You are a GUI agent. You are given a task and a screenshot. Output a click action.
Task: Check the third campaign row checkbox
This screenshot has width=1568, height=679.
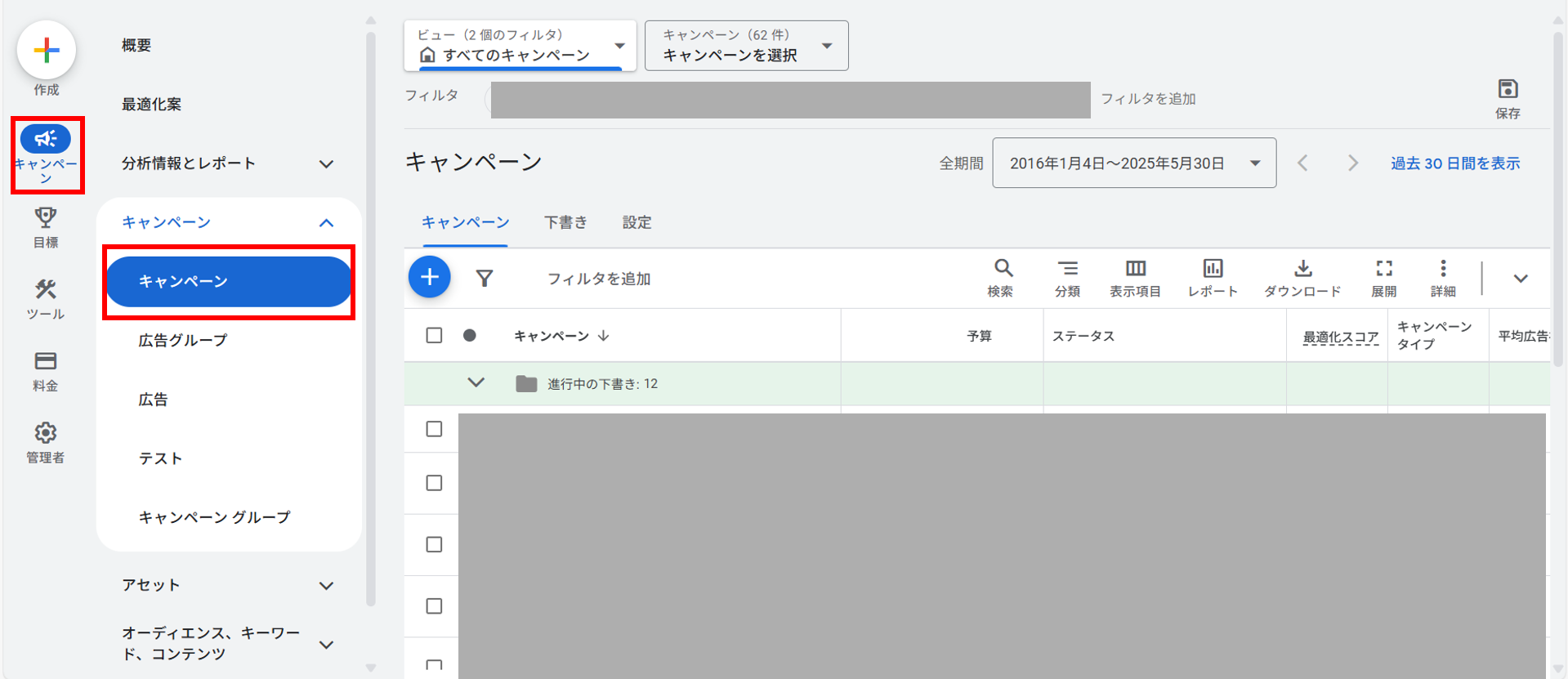434,544
